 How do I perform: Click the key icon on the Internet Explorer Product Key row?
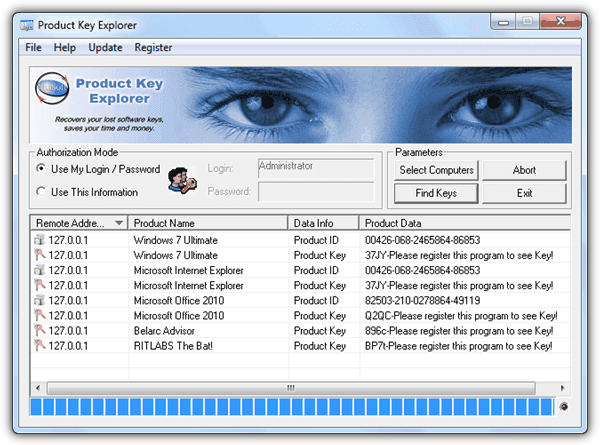39,285
